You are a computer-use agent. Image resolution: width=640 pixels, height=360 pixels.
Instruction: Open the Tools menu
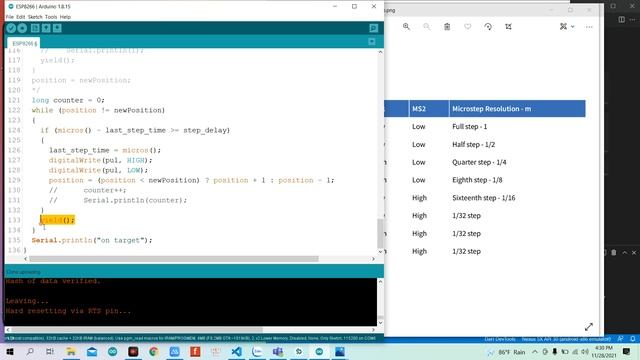[x=51, y=17]
